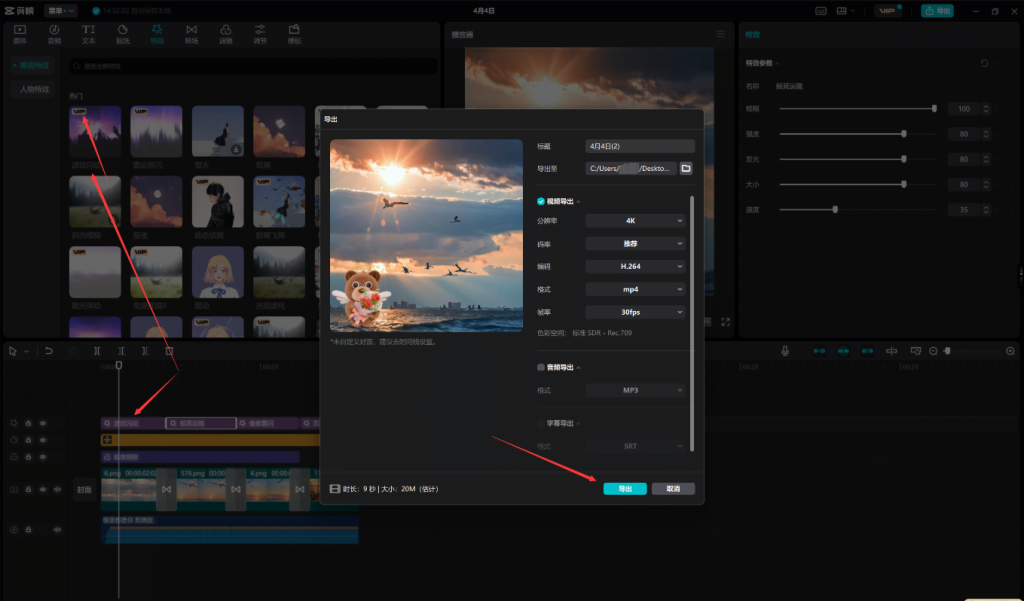The image size is (1024, 601).
Task: Click the folder icon beside the export path
Action: (686, 169)
